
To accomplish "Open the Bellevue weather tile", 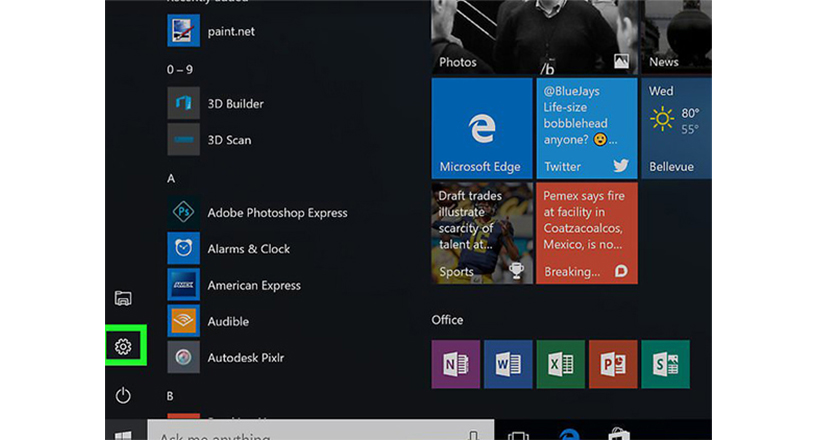I will click(676, 128).
